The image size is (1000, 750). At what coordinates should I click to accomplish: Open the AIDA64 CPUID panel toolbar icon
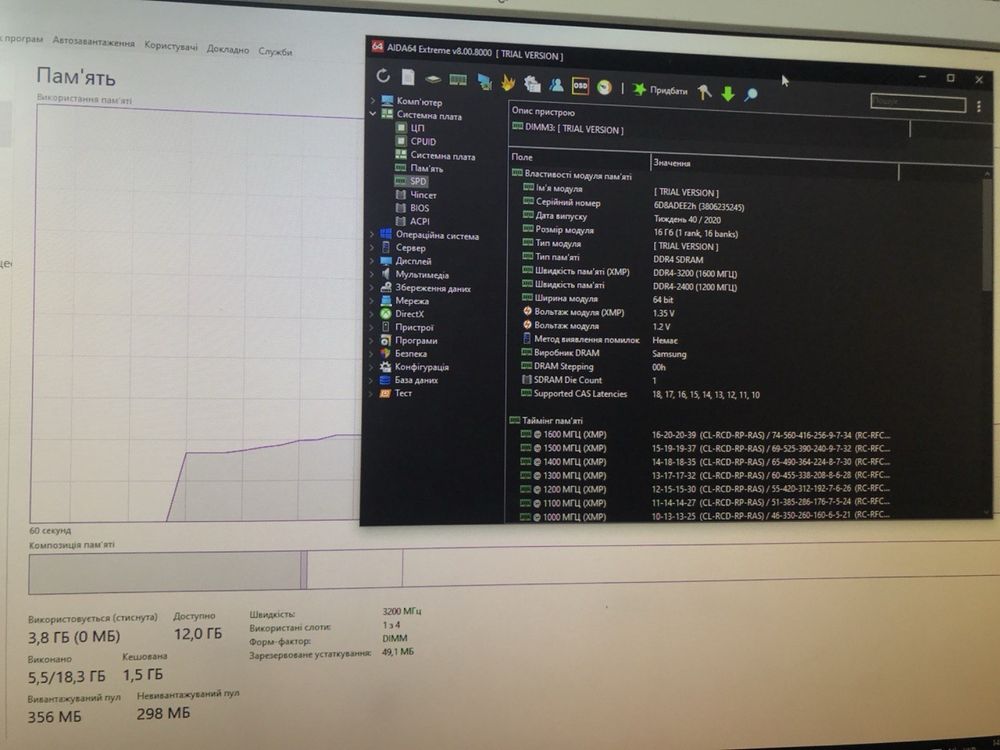[x=532, y=84]
